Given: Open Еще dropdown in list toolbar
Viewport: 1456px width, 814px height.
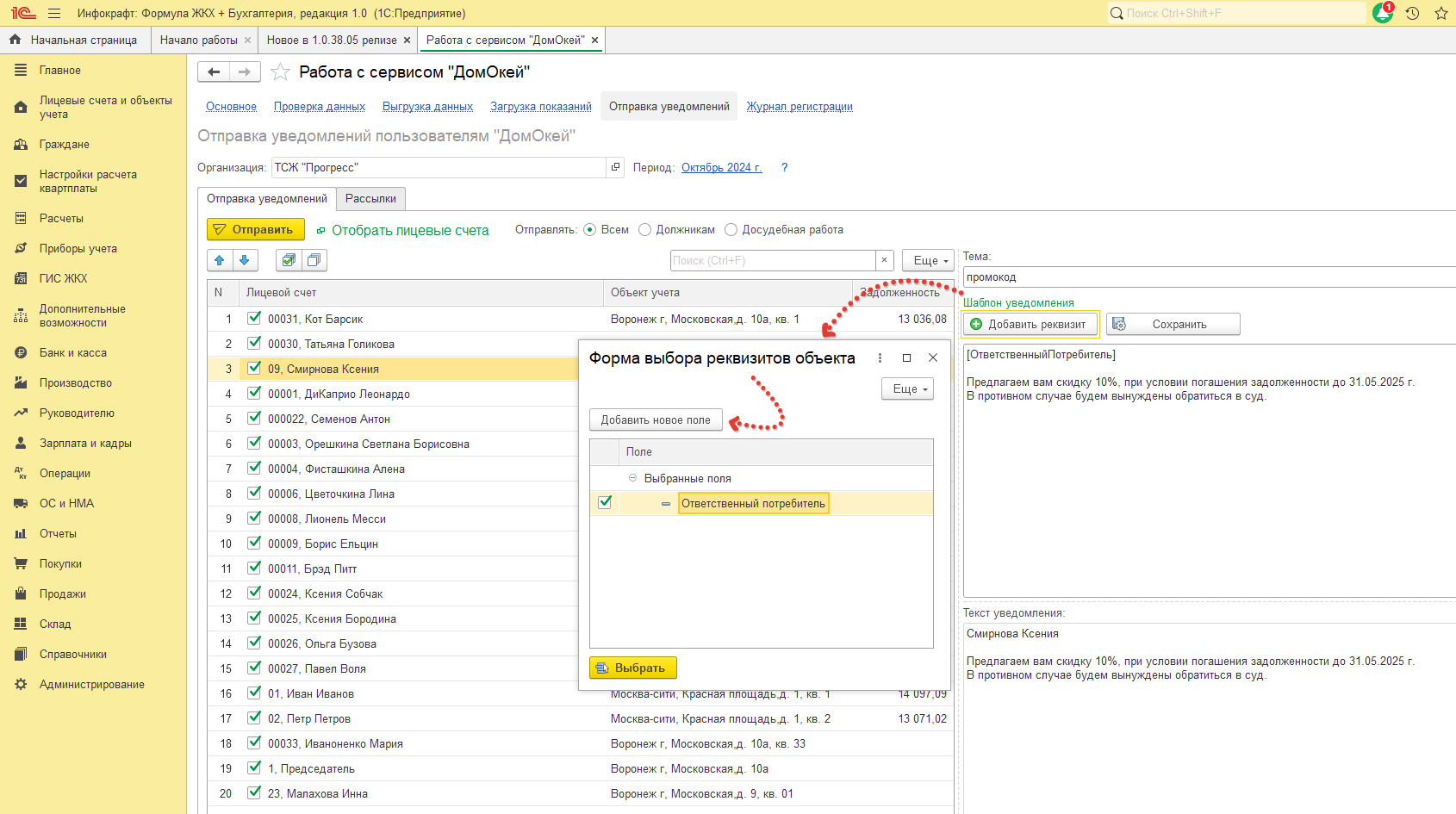Looking at the screenshot, I should click(929, 260).
